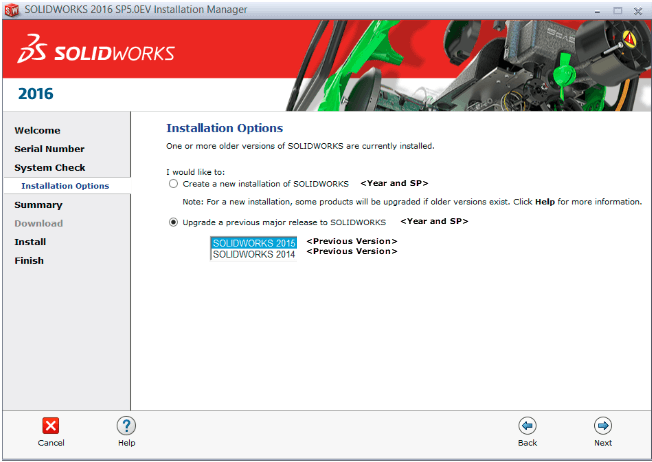Image resolution: width=652 pixels, height=462 pixels.
Task: Click the 'I would like to:' label
Action: [195, 172]
